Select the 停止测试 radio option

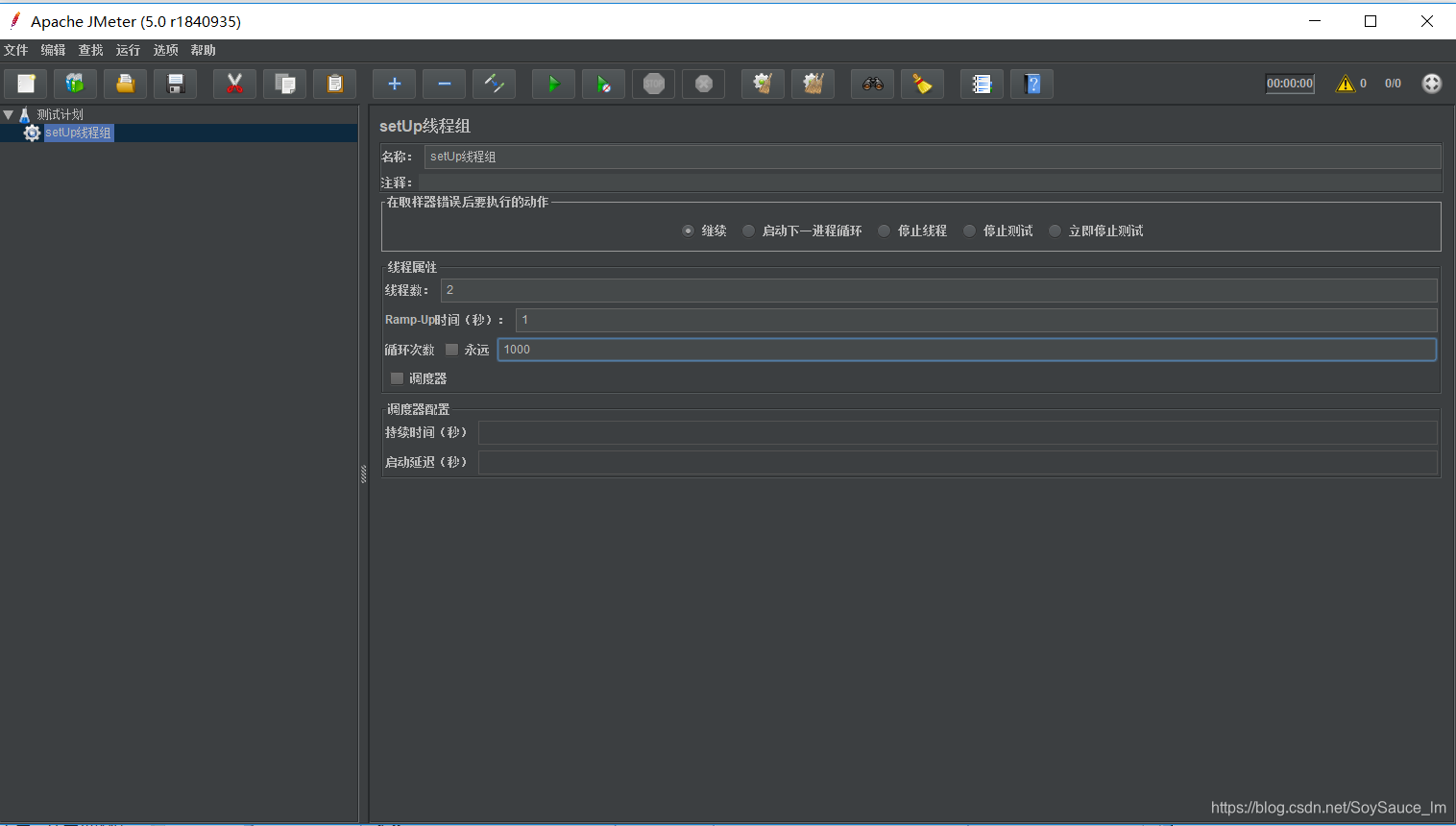coord(969,231)
